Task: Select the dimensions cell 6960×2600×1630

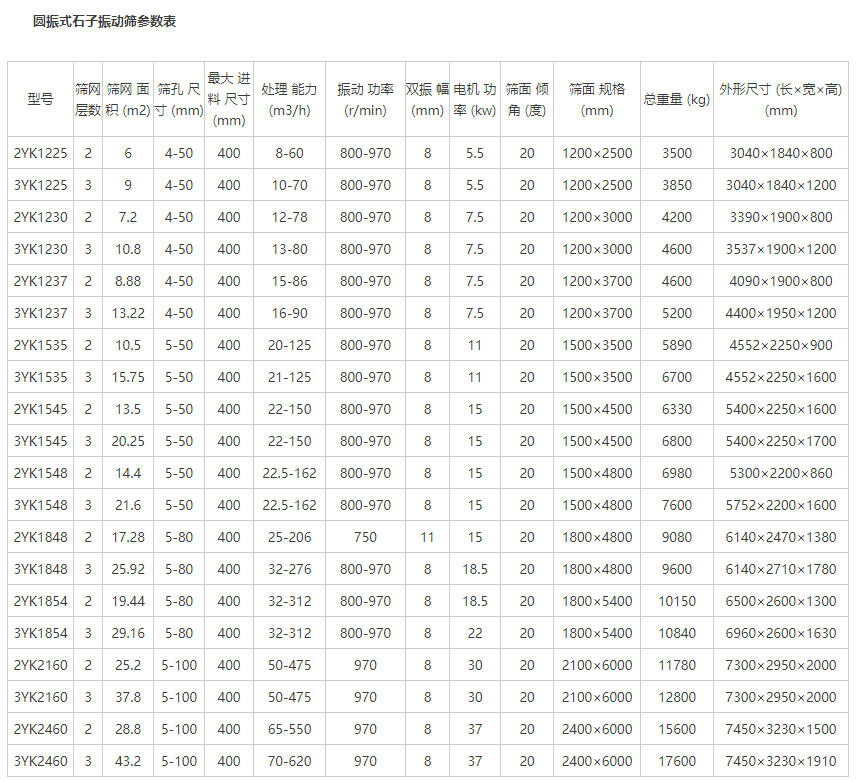Action: pos(780,633)
